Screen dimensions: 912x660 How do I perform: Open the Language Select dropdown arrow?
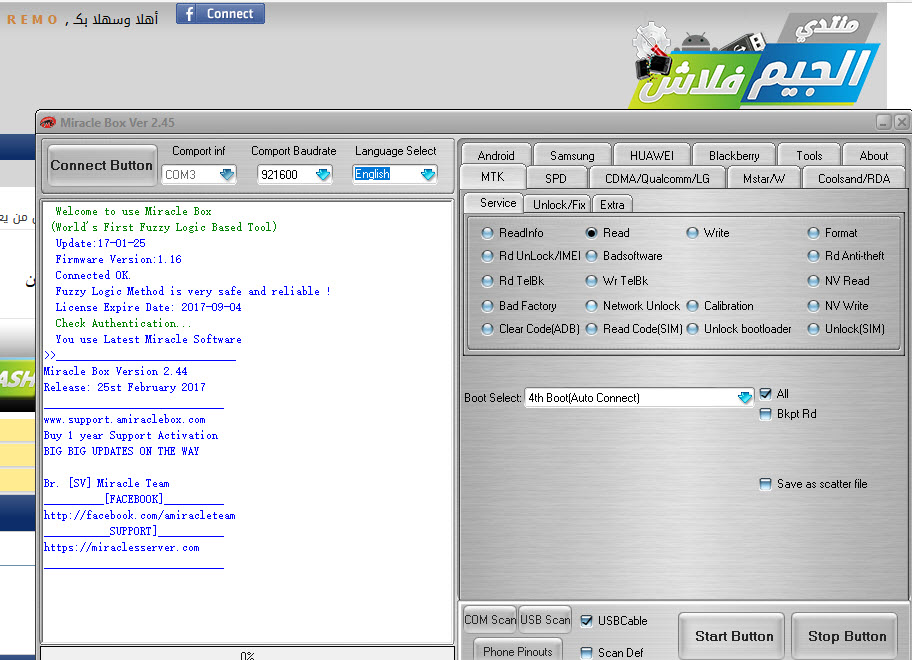[428, 174]
